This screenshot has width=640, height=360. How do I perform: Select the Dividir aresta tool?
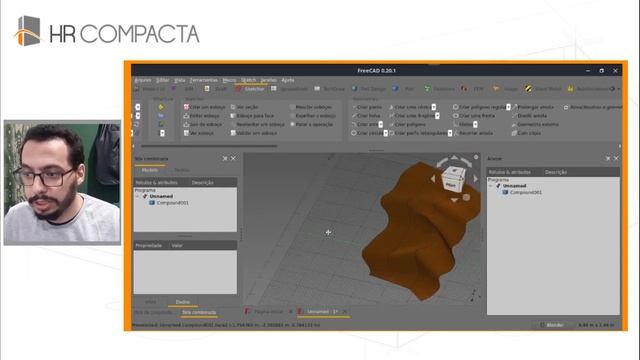[x=529, y=116]
